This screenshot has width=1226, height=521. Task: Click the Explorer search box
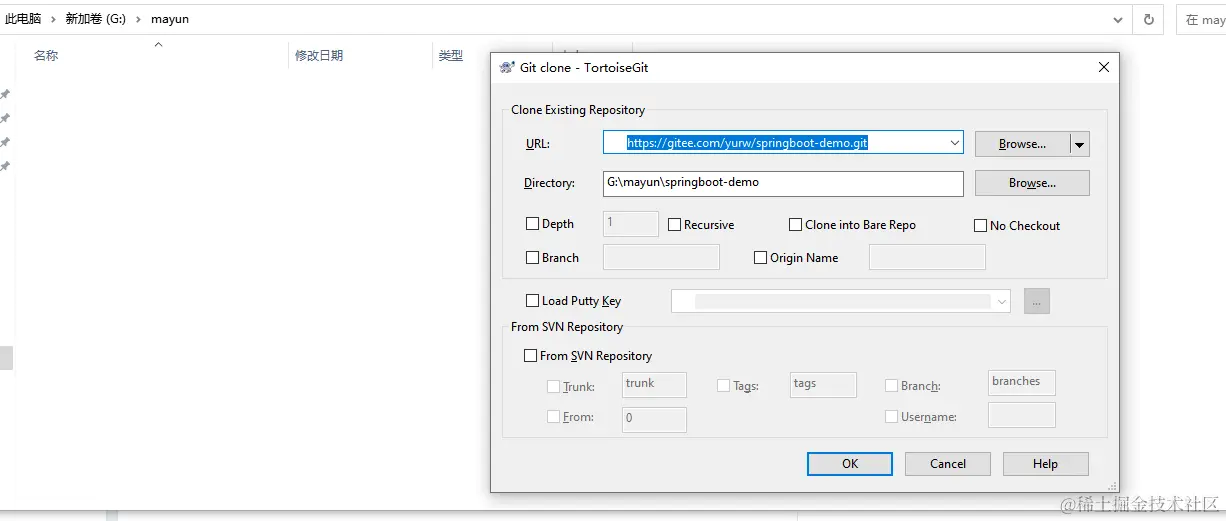coord(1201,19)
